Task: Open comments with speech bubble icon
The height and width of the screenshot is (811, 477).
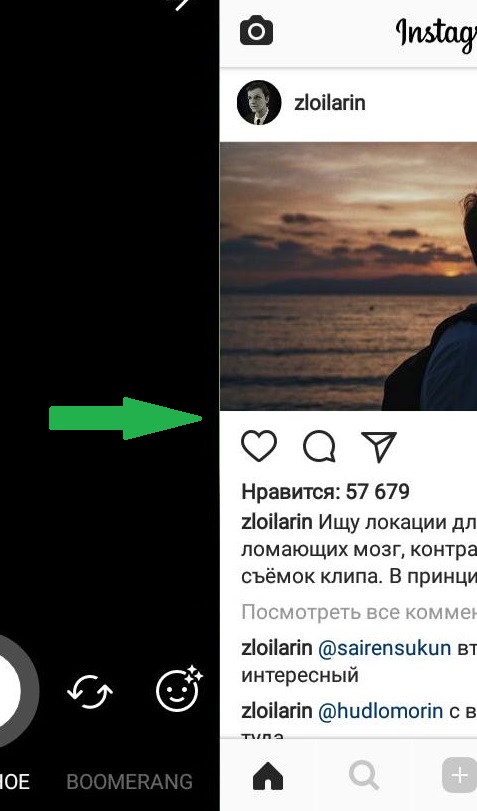Action: pos(319,446)
